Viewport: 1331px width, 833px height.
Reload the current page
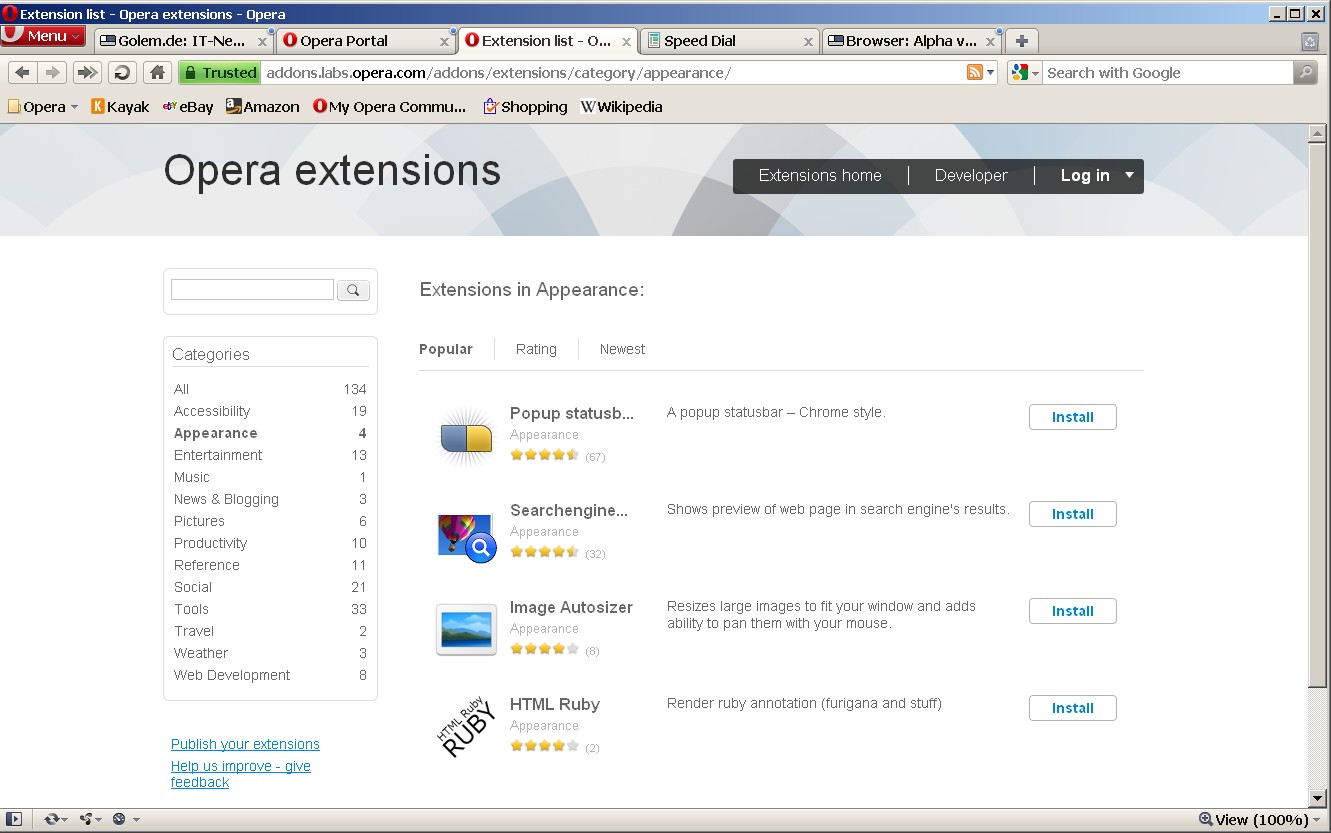pyautogui.click(x=122, y=72)
